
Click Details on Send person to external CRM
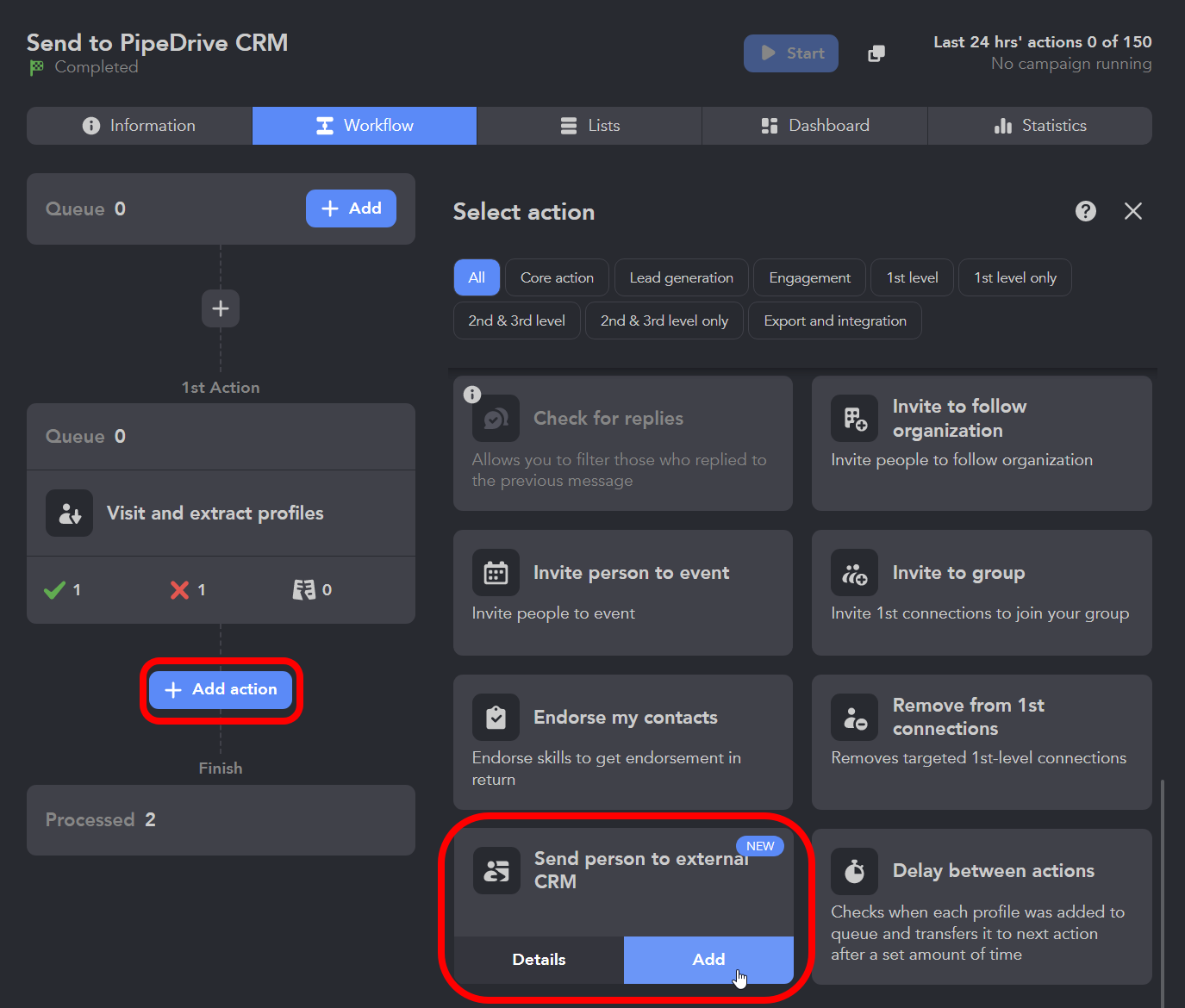[x=538, y=959]
